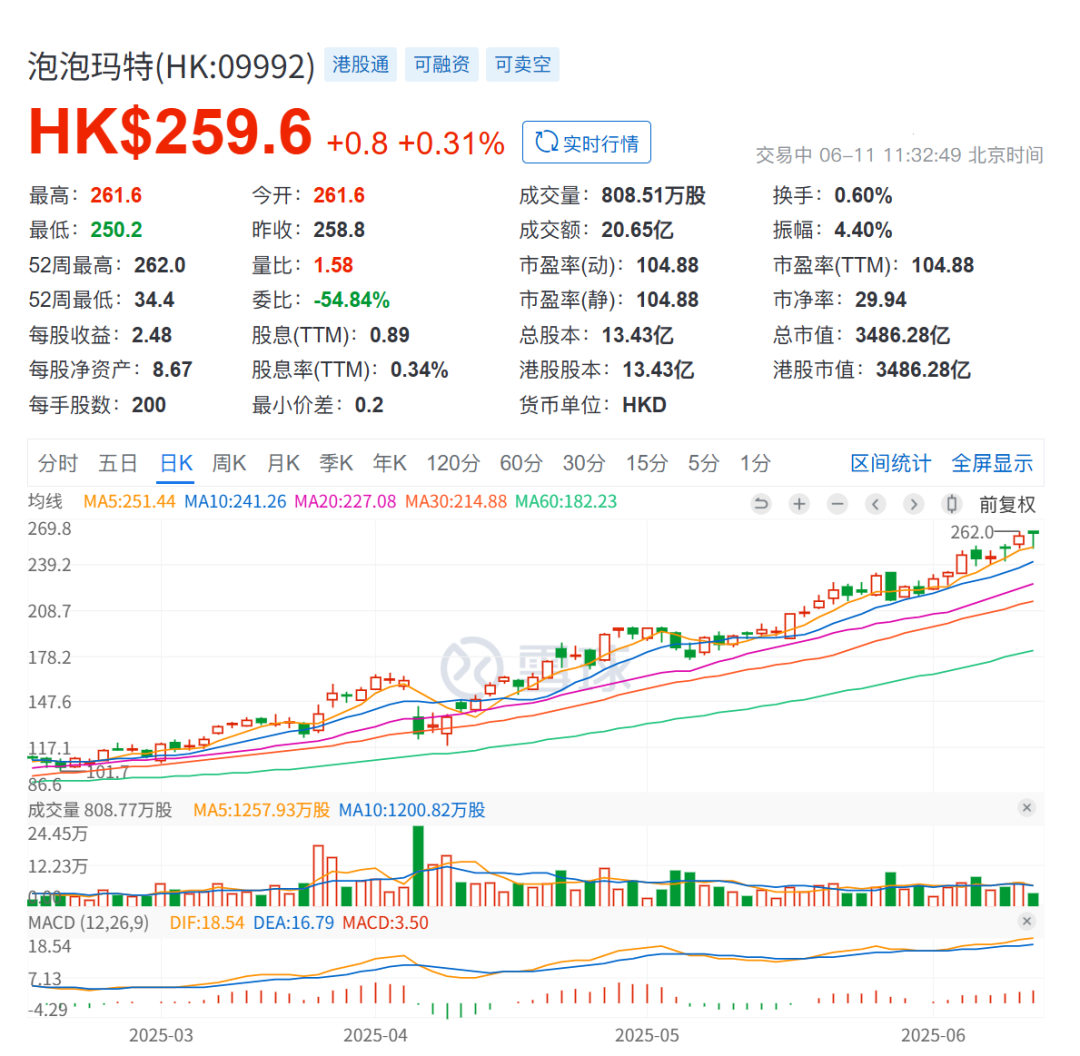Click 货币单位 value HKD
The image size is (1080, 1056).
[x=645, y=405]
